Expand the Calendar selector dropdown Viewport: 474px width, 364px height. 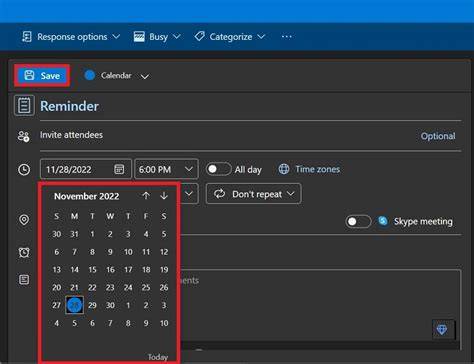pos(144,77)
